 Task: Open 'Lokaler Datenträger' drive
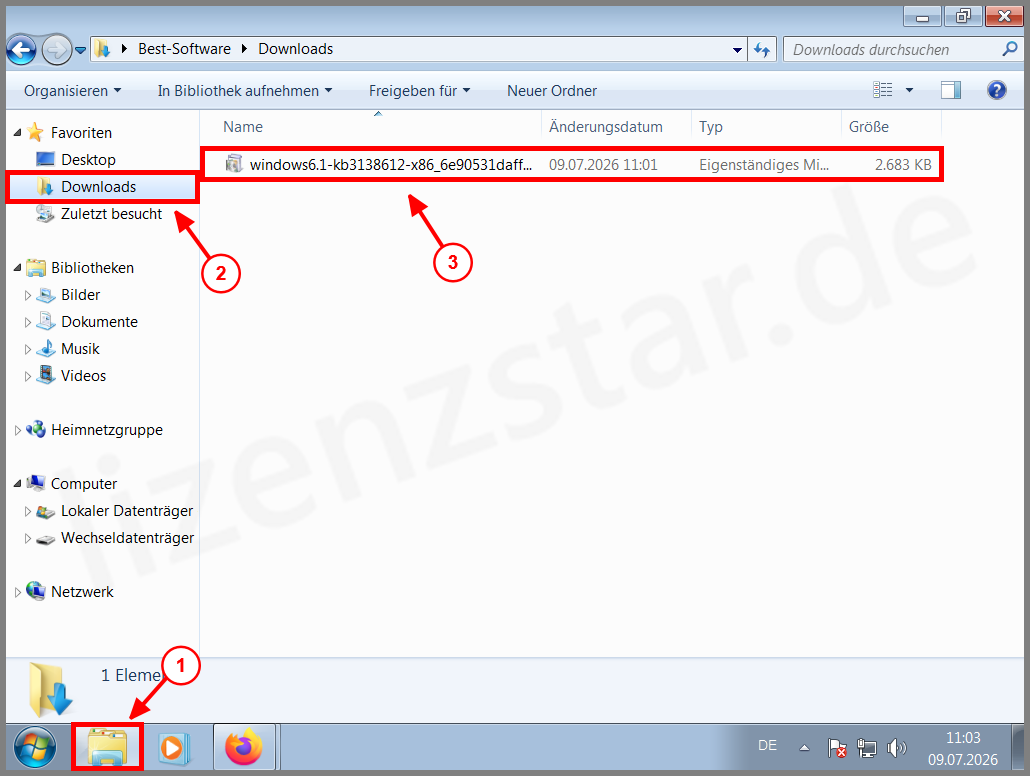pos(127,511)
